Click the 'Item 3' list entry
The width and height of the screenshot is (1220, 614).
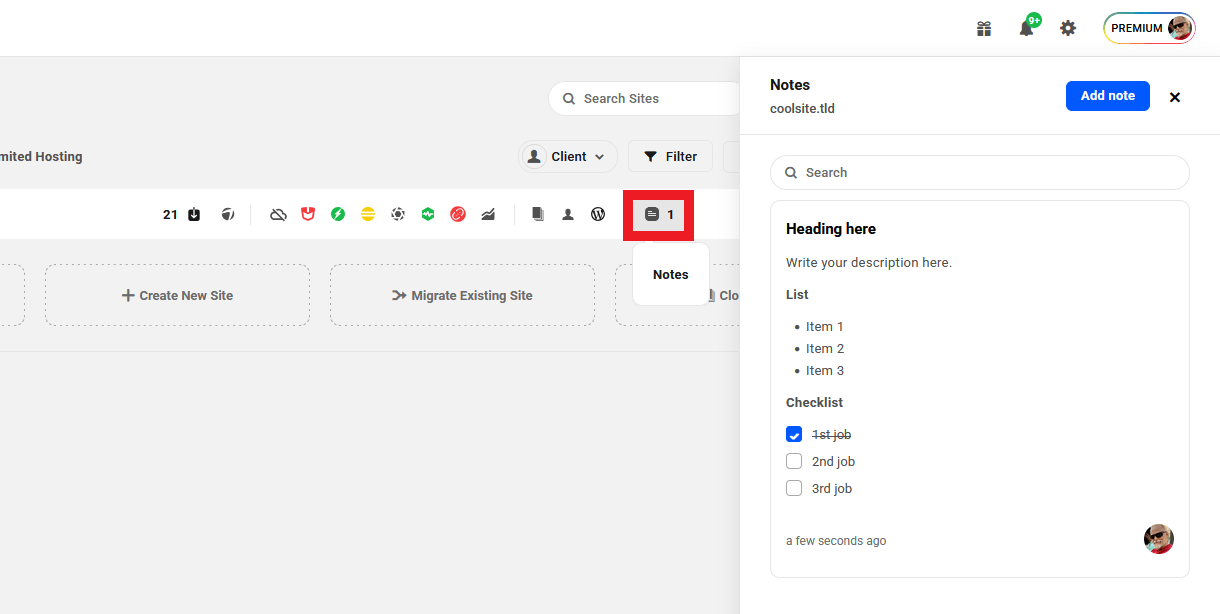(825, 371)
